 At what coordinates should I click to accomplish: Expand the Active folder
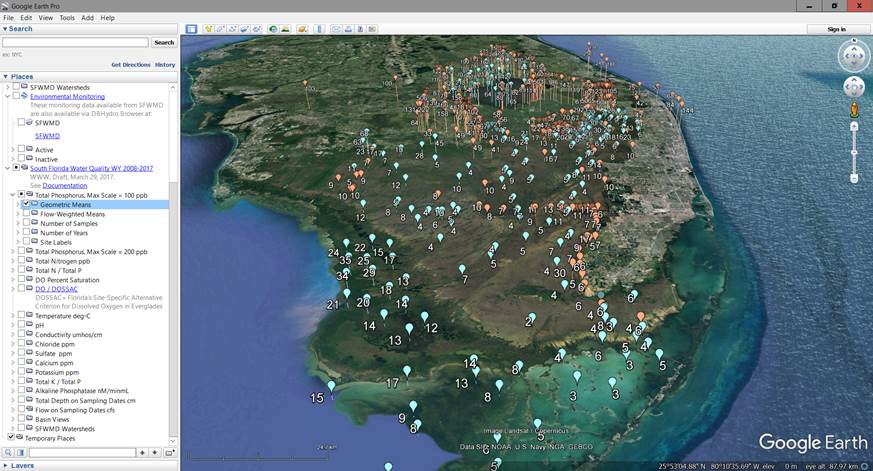click(x=13, y=150)
